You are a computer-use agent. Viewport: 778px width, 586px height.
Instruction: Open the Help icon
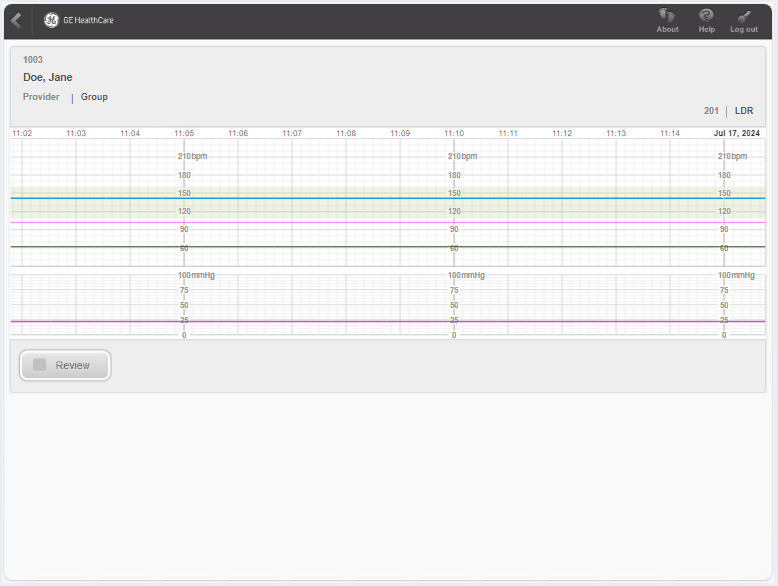click(x=706, y=16)
